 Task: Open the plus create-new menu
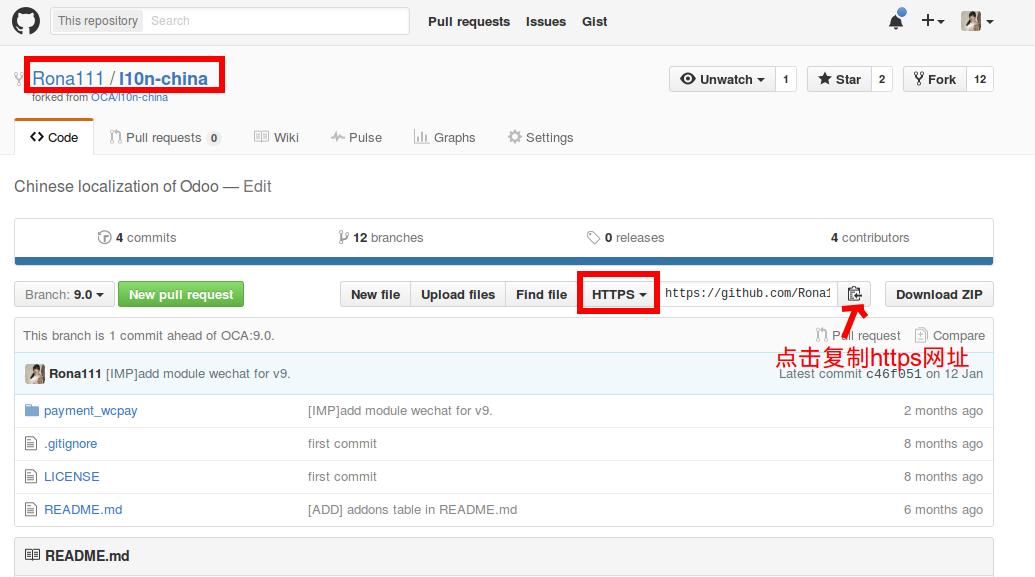point(932,21)
